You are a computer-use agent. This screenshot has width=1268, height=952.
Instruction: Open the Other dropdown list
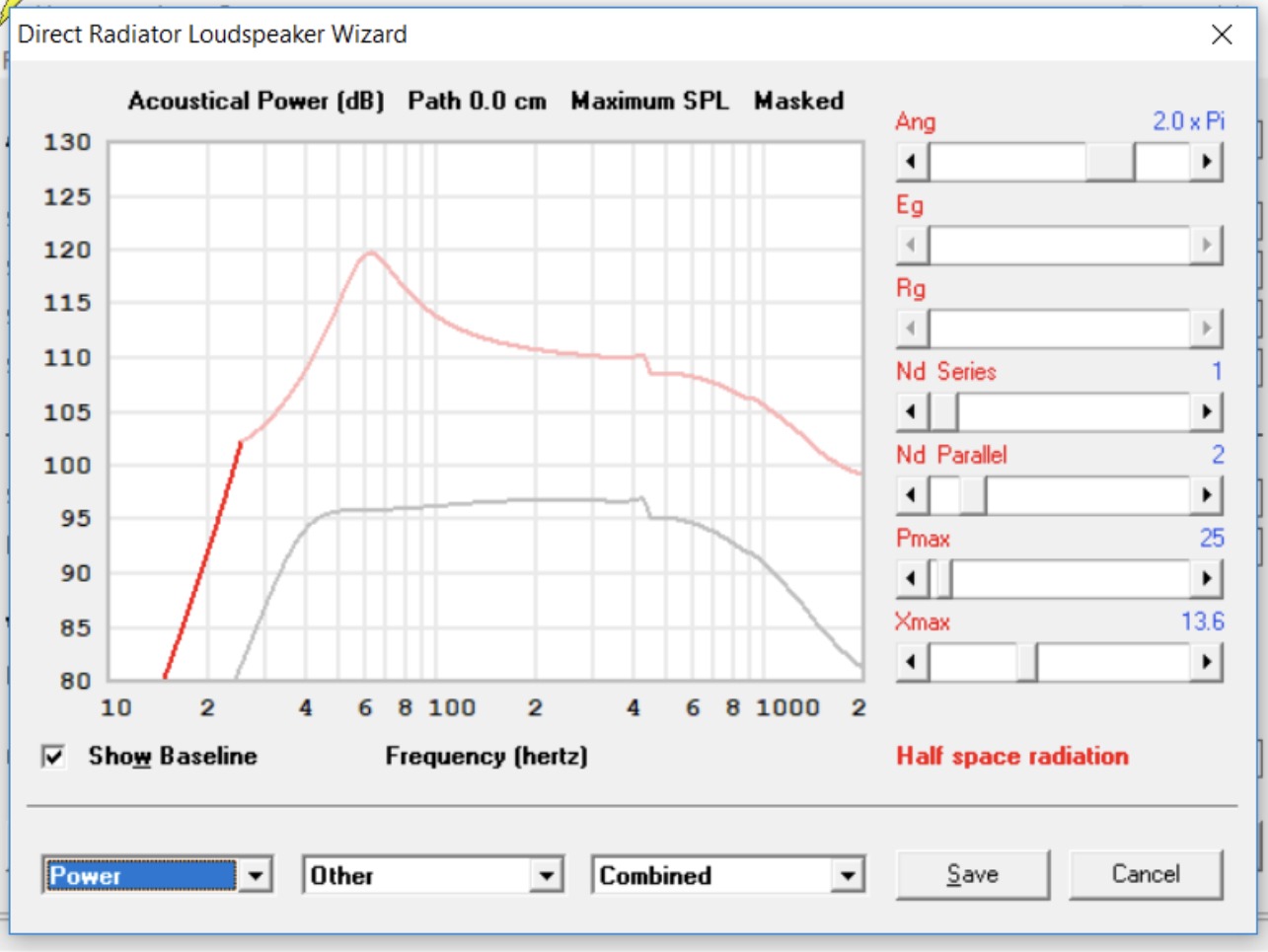(546, 875)
